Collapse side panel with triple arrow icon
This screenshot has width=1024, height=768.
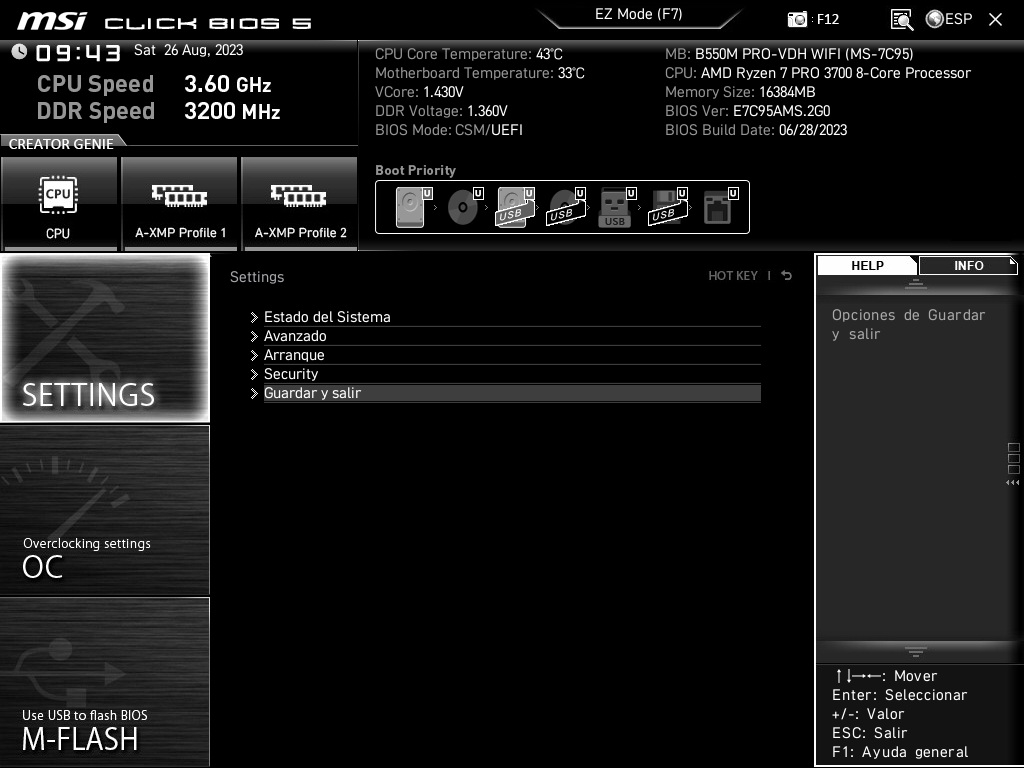1012,483
